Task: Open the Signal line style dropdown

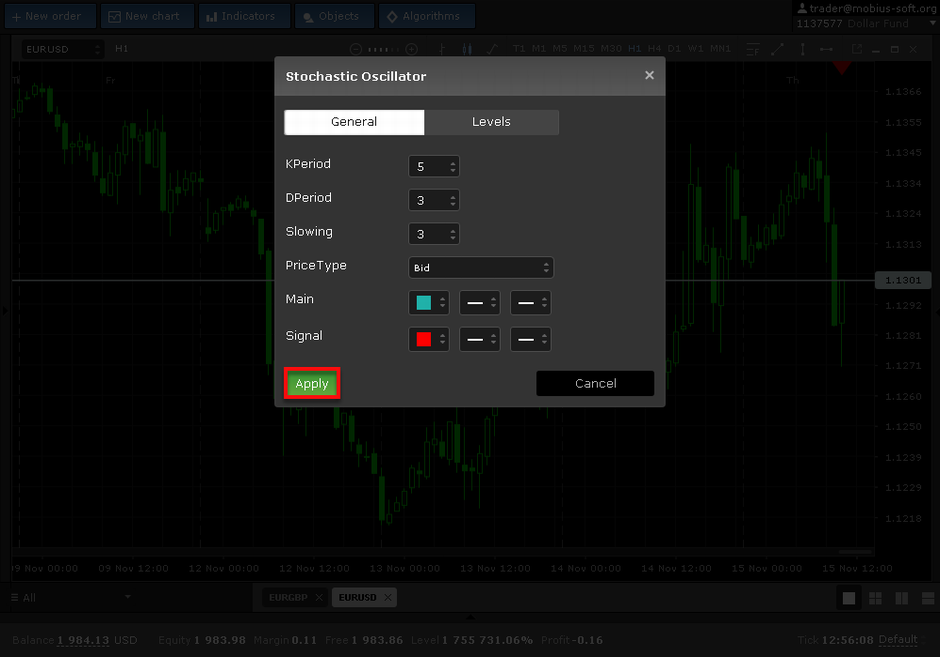Action: click(x=480, y=339)
